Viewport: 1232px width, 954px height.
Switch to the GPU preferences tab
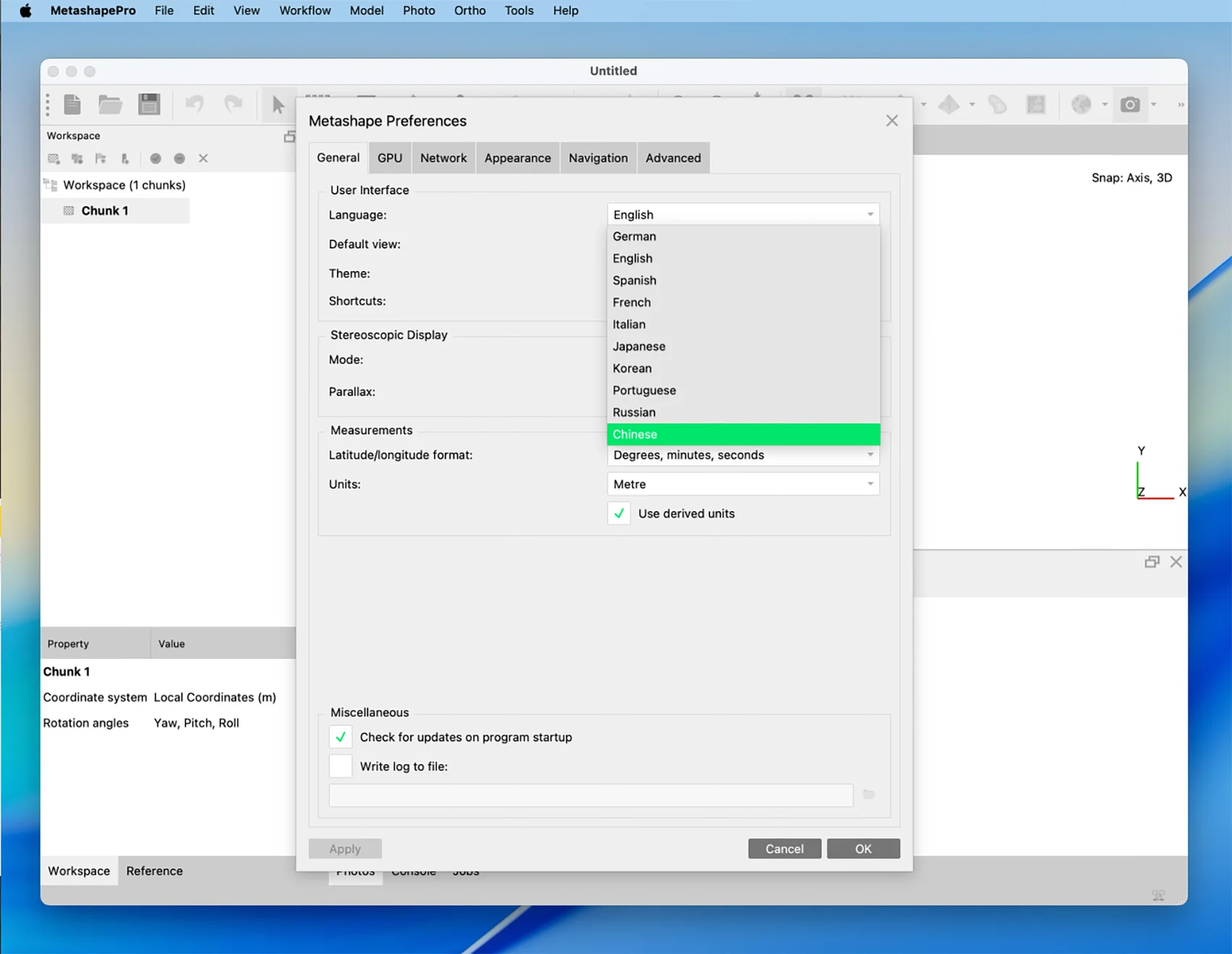pyautogui.click(x=389, y=158)
